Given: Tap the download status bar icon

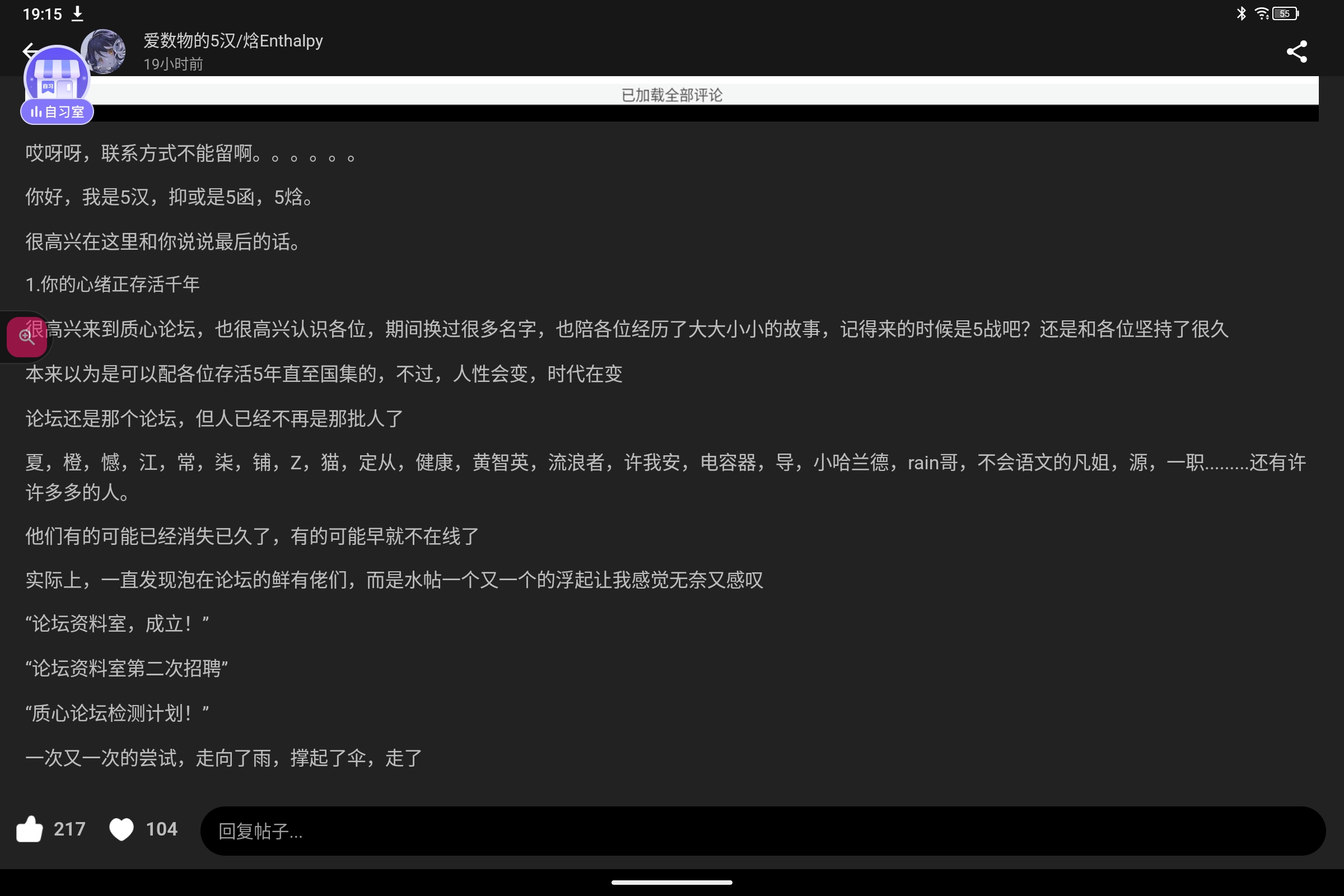Looking at the screenshot, I should click(x=78, y=13).
